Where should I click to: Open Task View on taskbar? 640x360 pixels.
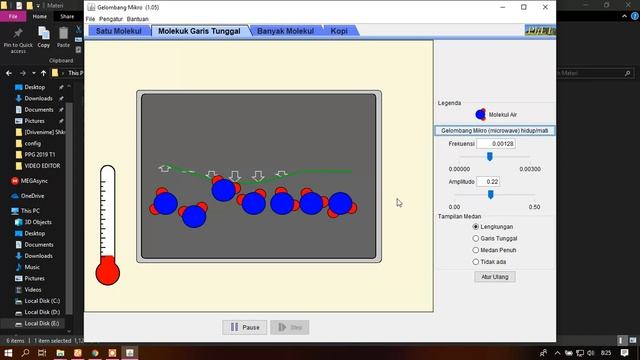42,353
